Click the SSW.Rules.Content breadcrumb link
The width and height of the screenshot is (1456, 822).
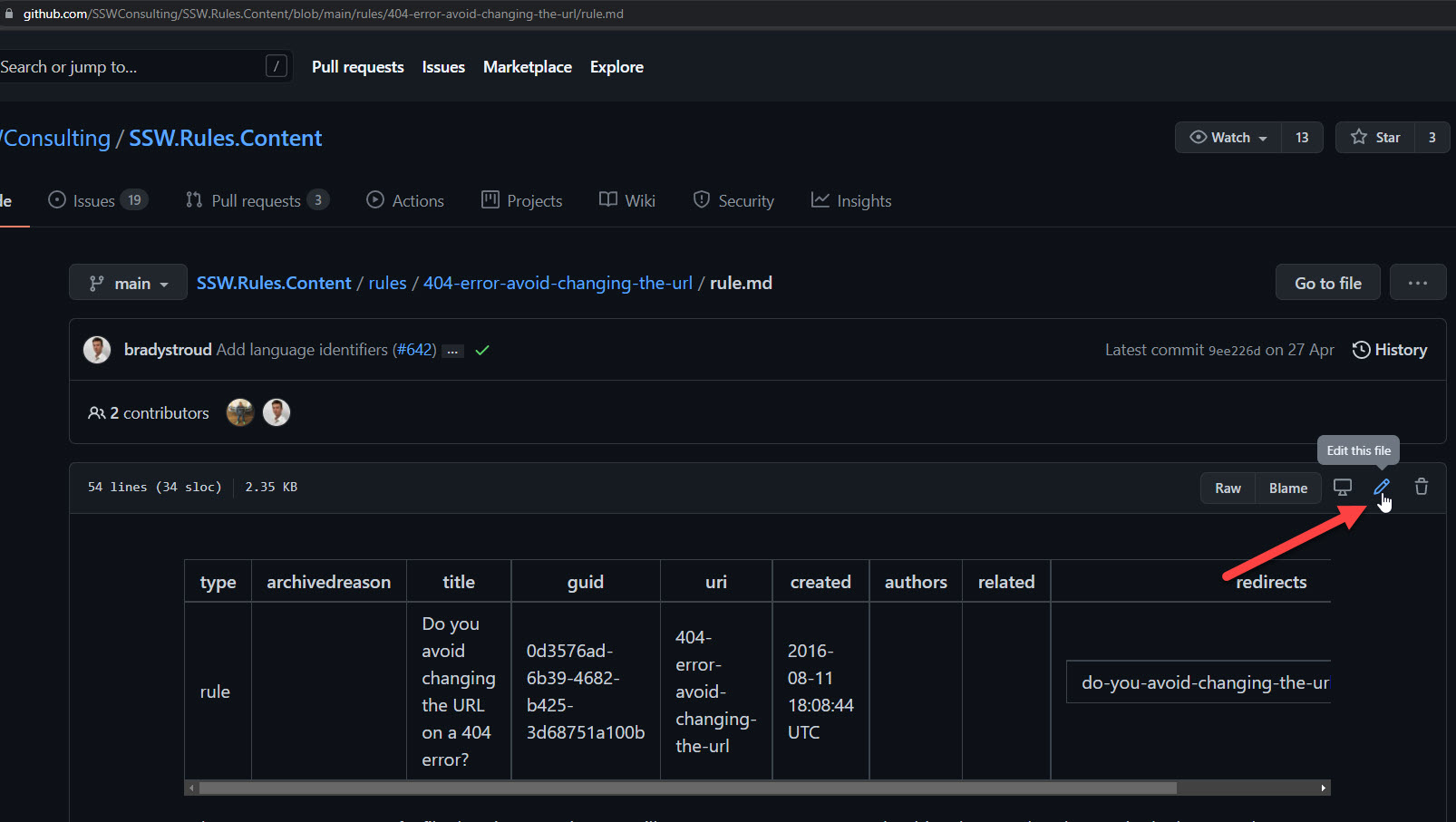[274, 283]
